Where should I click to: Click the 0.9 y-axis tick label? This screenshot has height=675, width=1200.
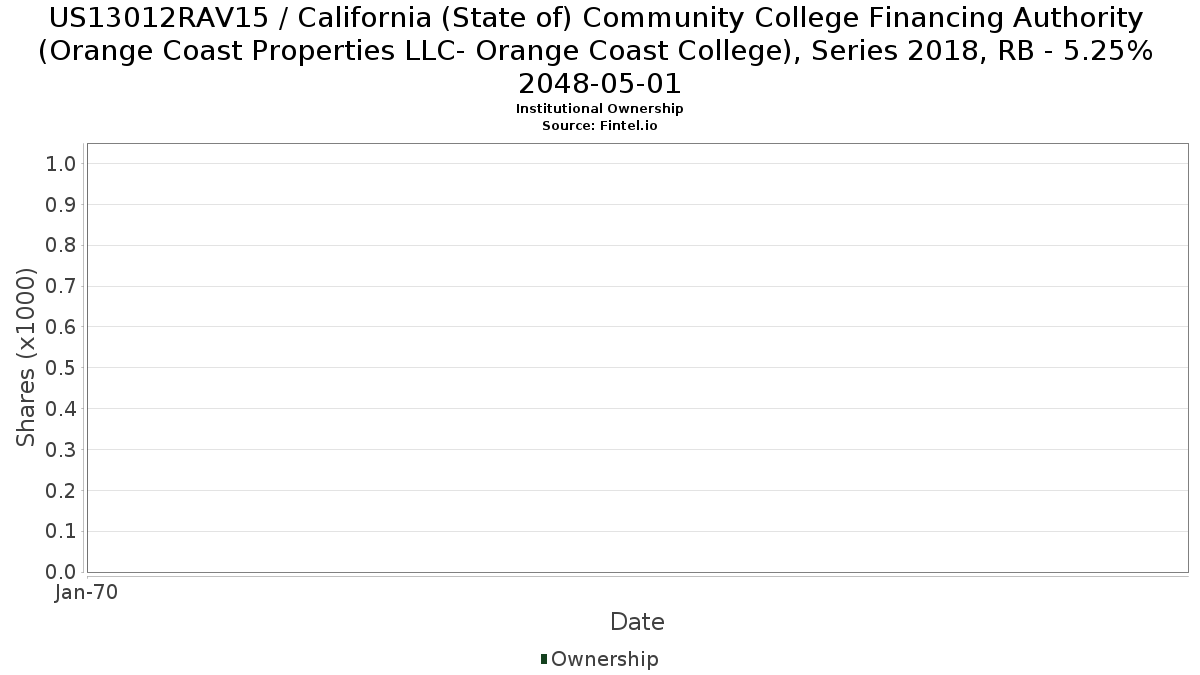[61, 205]
